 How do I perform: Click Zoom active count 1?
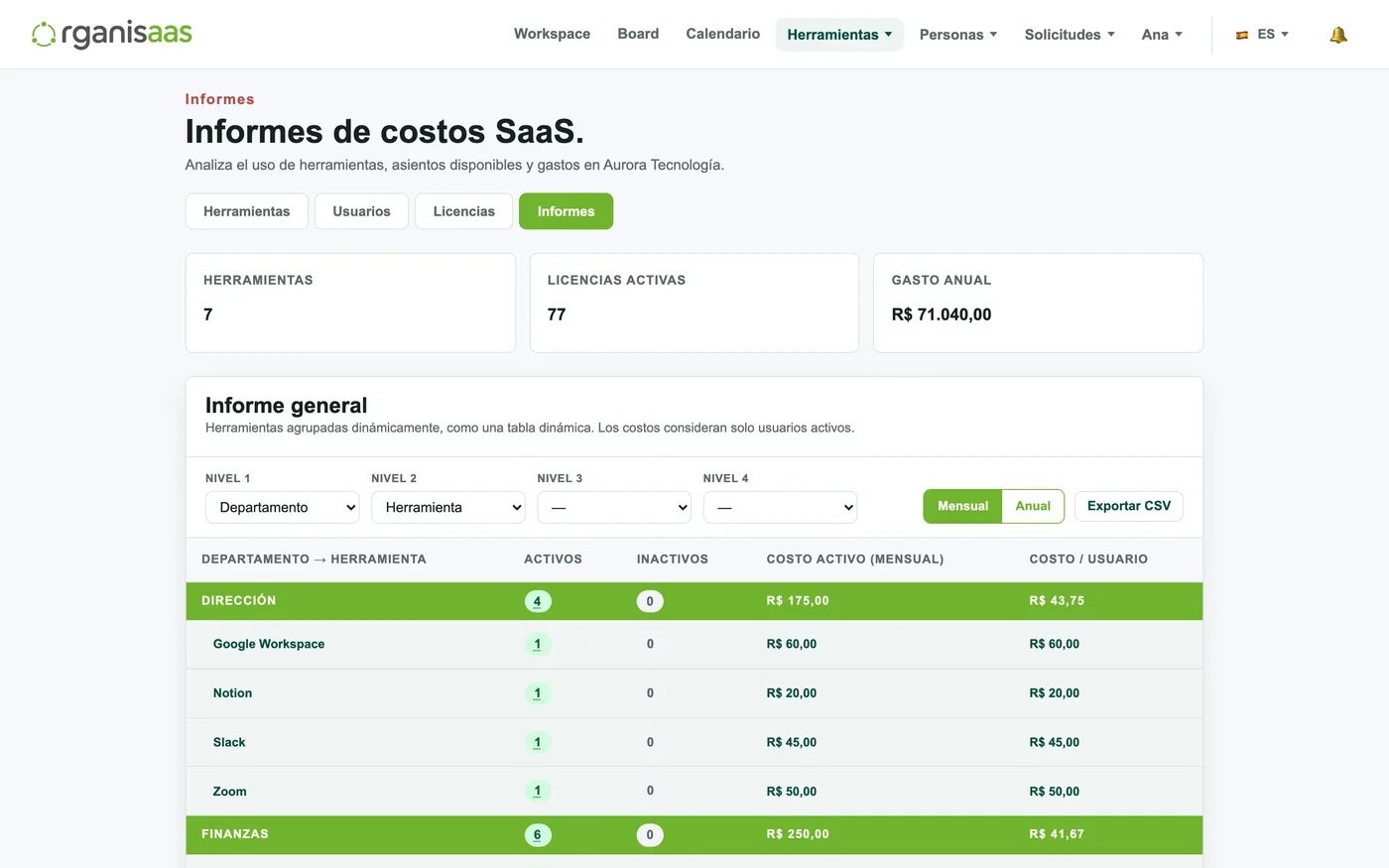tap(538, 792)
